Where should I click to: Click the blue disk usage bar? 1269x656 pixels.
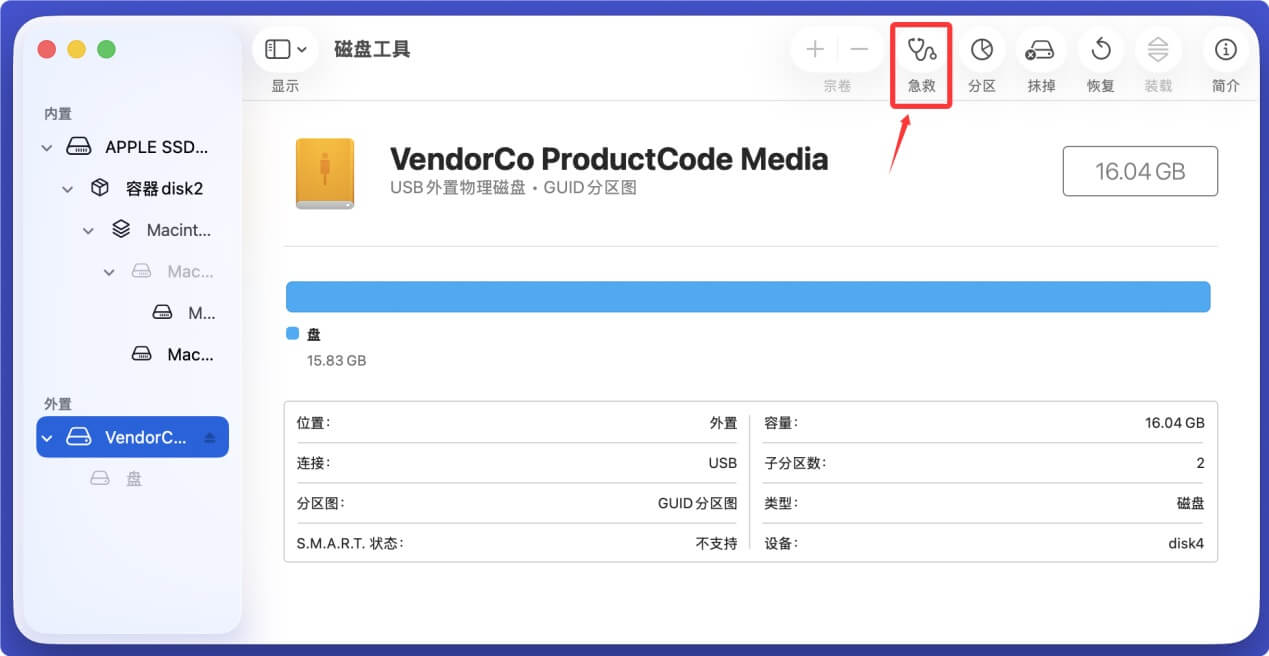coord(748,296)
